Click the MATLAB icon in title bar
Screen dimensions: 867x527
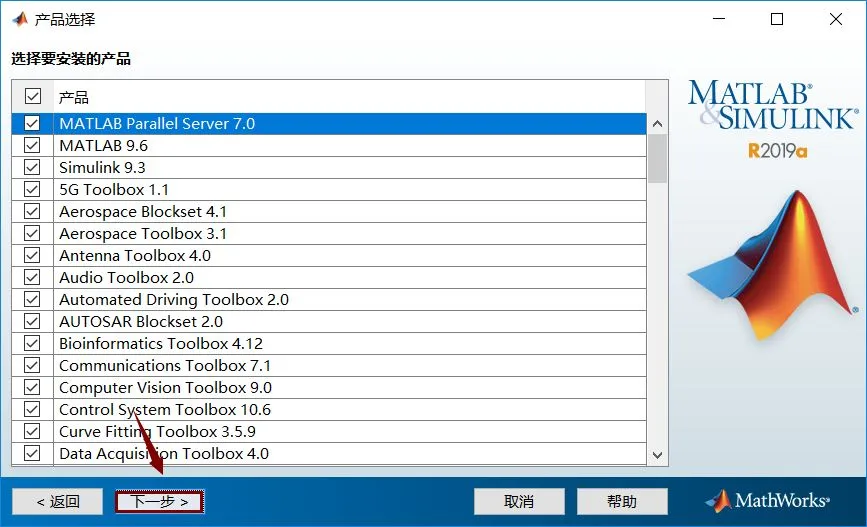coord(20,19)
